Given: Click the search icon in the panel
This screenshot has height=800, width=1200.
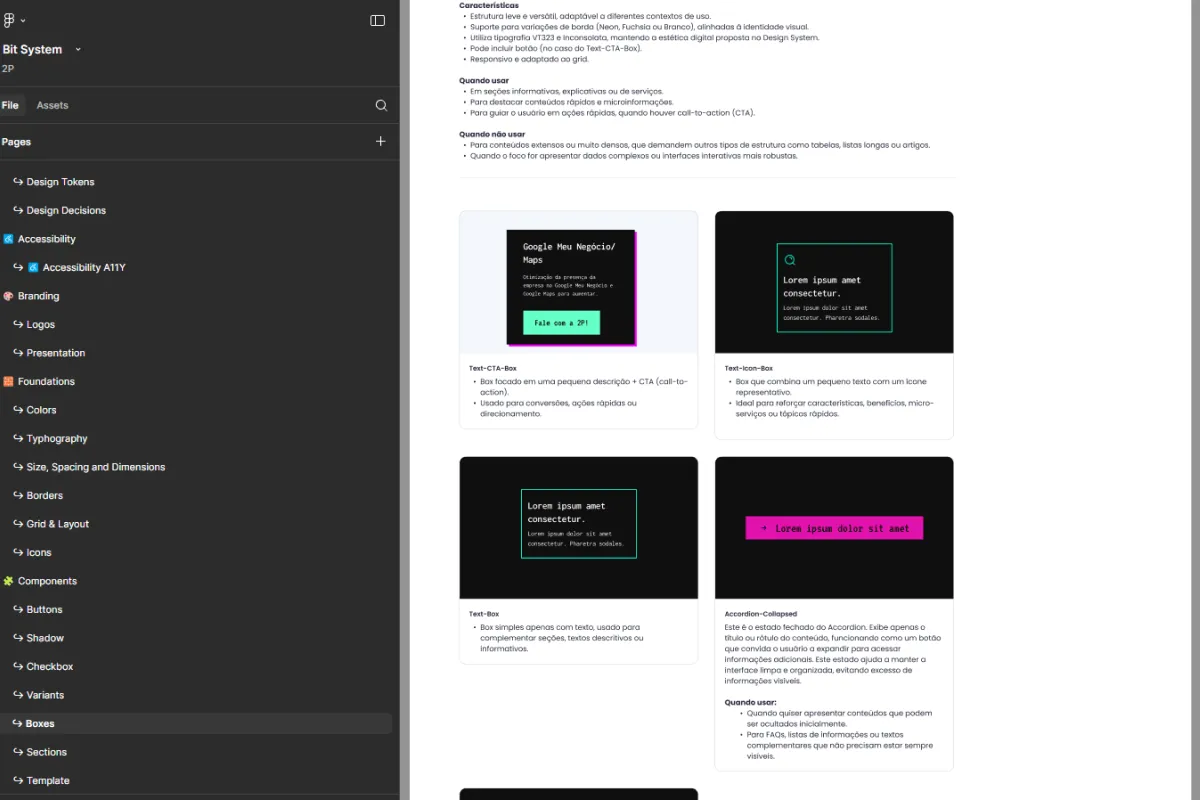Looking at the screenshot, I should (x=381, y=105).
